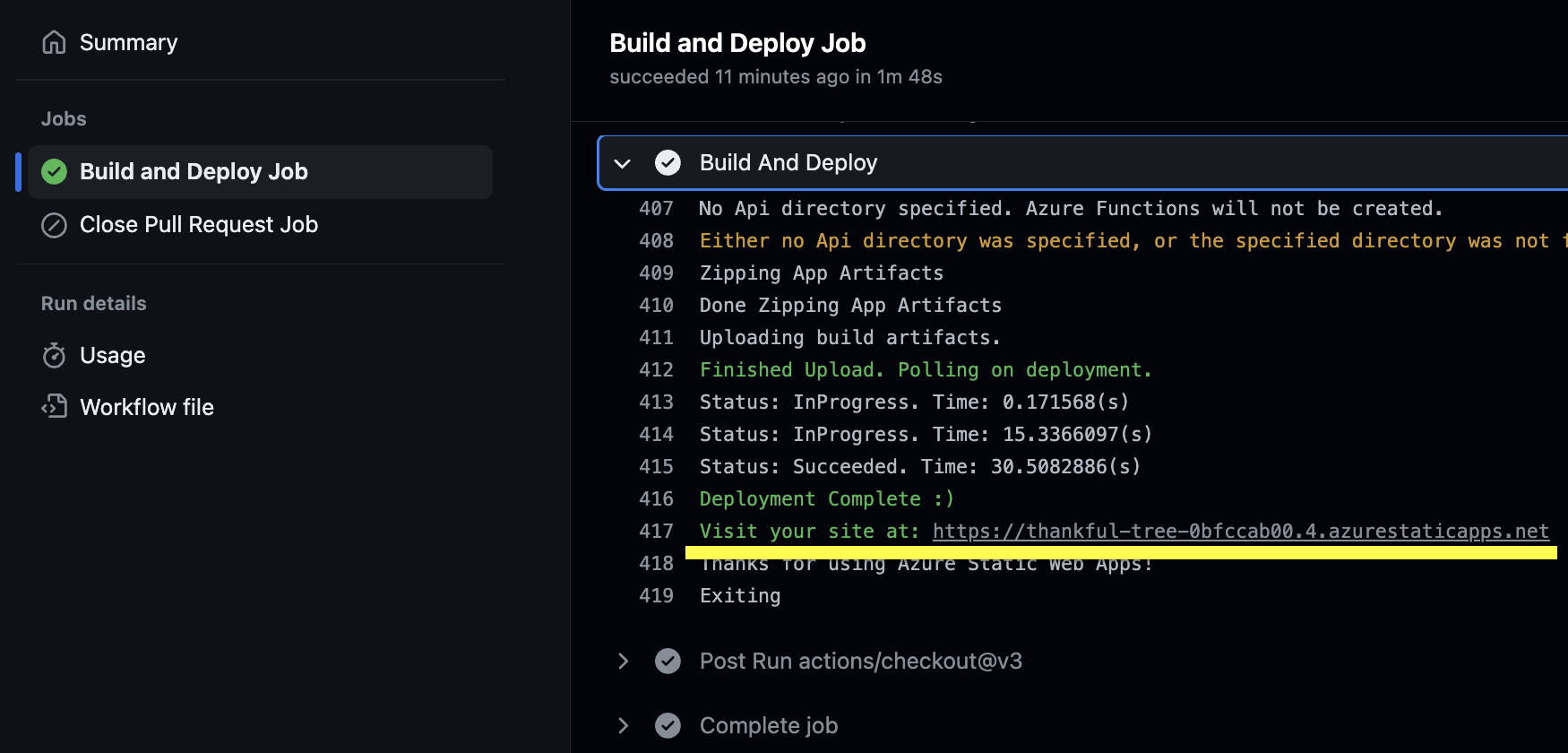Click the skipped icon beside Close Pull Request Job
Image resolution: width=1568 pixels, height=753 pixels.
(x=54, y=225)
